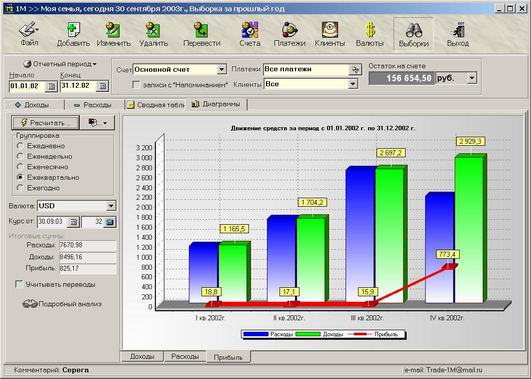Select Ежемесячно grouping option
Viewport: 531px width, 379px height.
[20, 167]
